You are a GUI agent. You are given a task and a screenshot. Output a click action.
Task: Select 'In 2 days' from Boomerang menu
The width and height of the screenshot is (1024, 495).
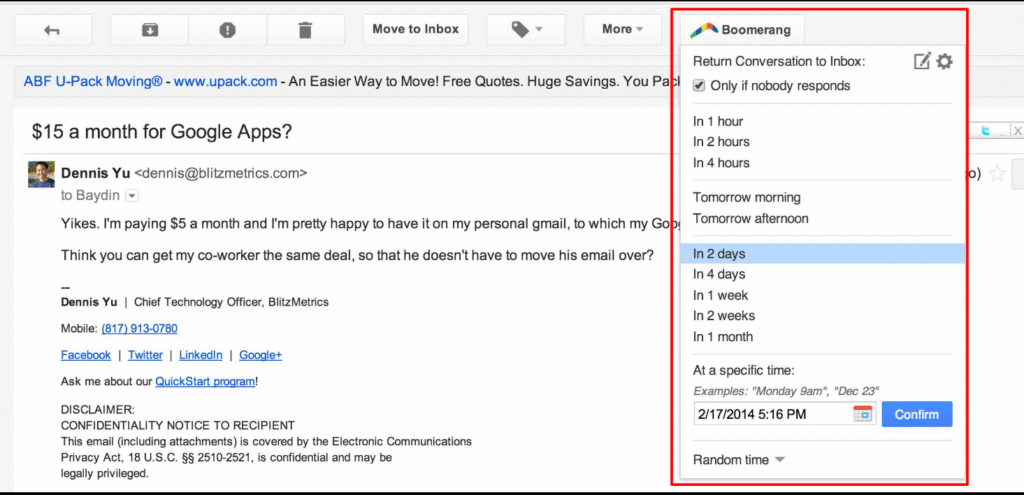[720, 254]
